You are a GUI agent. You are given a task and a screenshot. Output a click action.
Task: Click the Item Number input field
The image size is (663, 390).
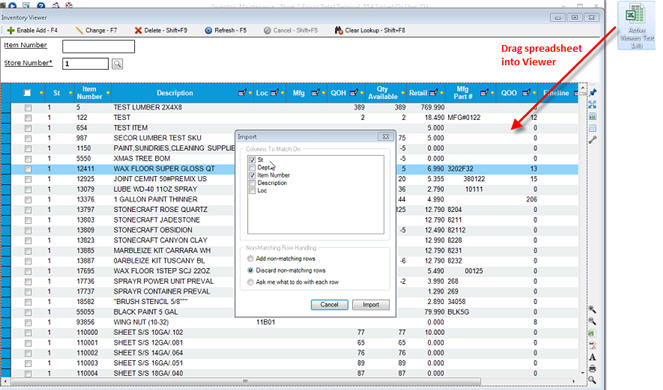coord(99,47)
